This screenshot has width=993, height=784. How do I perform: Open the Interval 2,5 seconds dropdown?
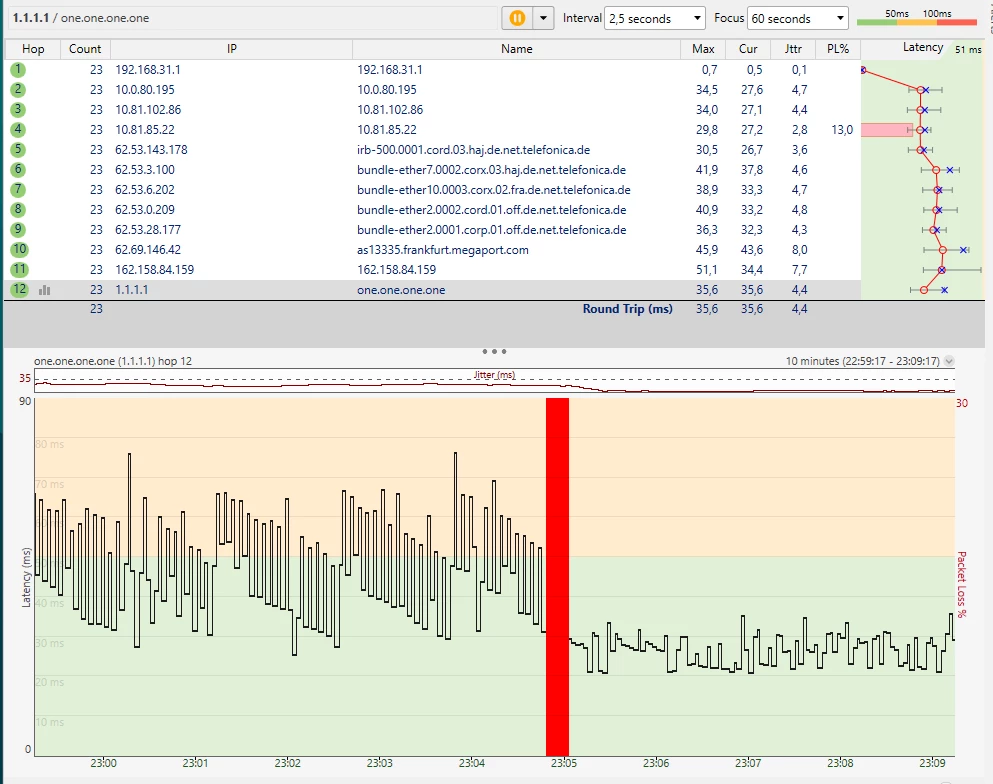click(655, 18)
